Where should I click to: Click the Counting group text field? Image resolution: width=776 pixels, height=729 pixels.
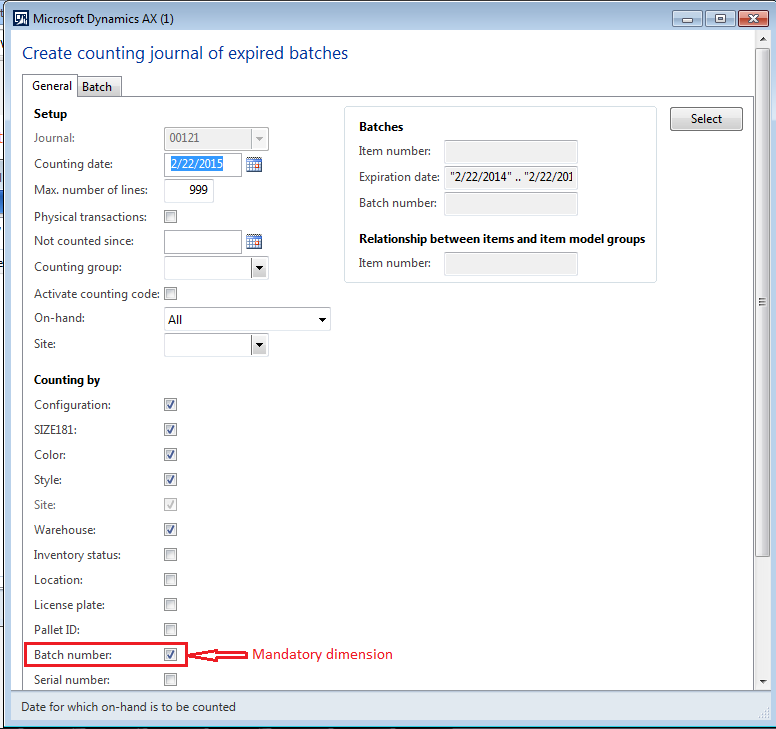point(208,268)
